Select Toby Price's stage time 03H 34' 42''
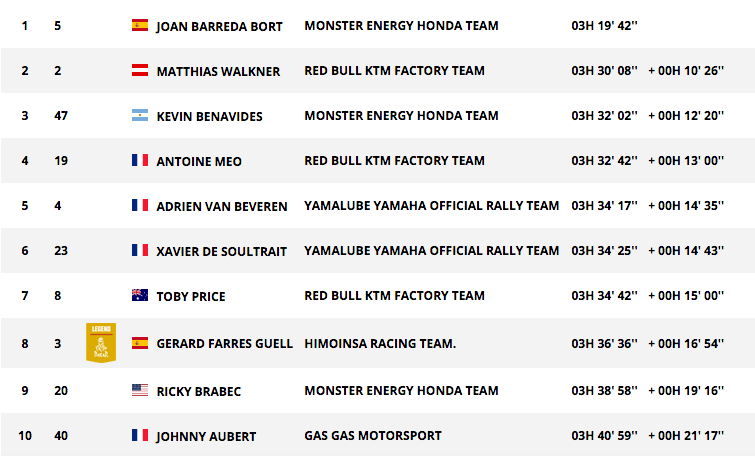 point(604,296)
